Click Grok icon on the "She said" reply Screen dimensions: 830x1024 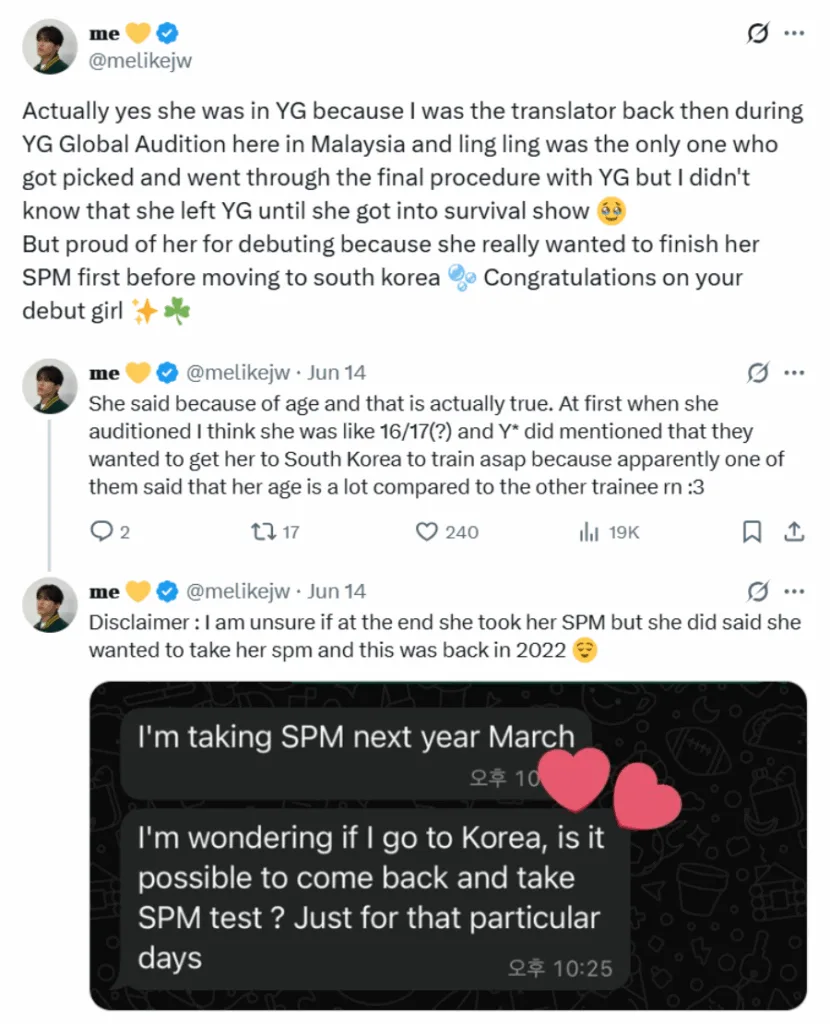[758, 373]
